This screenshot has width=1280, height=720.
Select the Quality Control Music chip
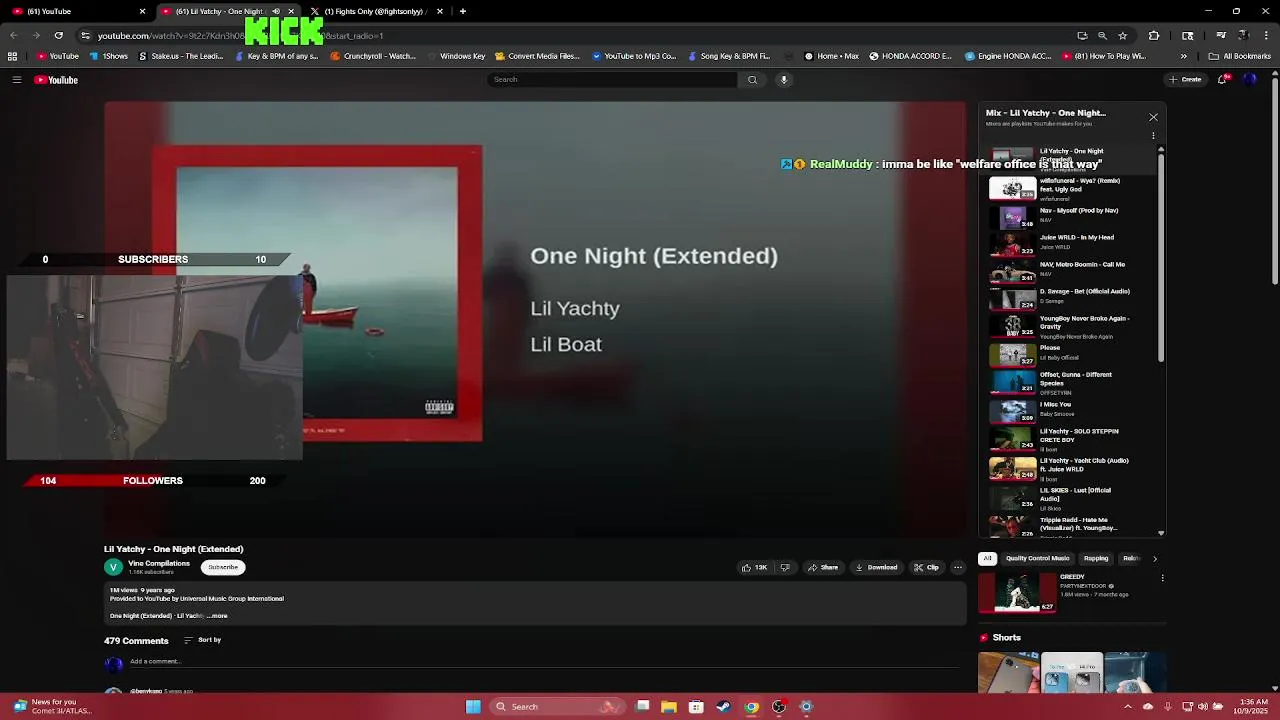pos(1037,559)
